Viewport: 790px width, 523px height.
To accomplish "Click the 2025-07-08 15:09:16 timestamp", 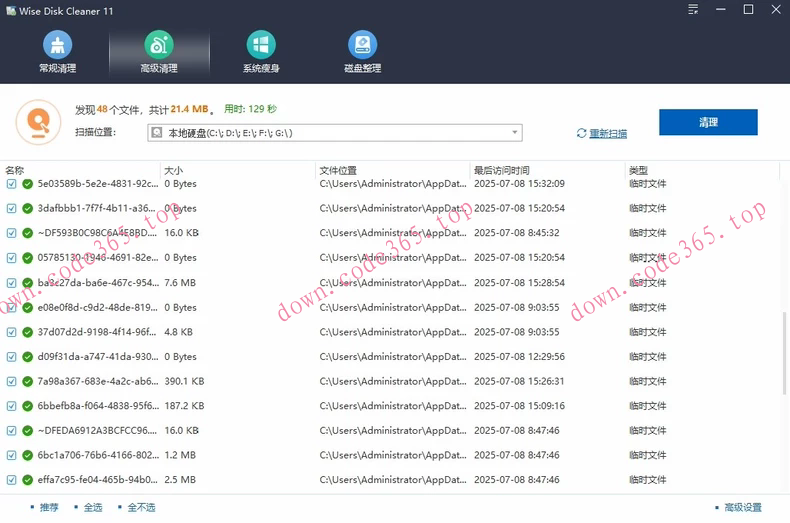I will point(519,406).
